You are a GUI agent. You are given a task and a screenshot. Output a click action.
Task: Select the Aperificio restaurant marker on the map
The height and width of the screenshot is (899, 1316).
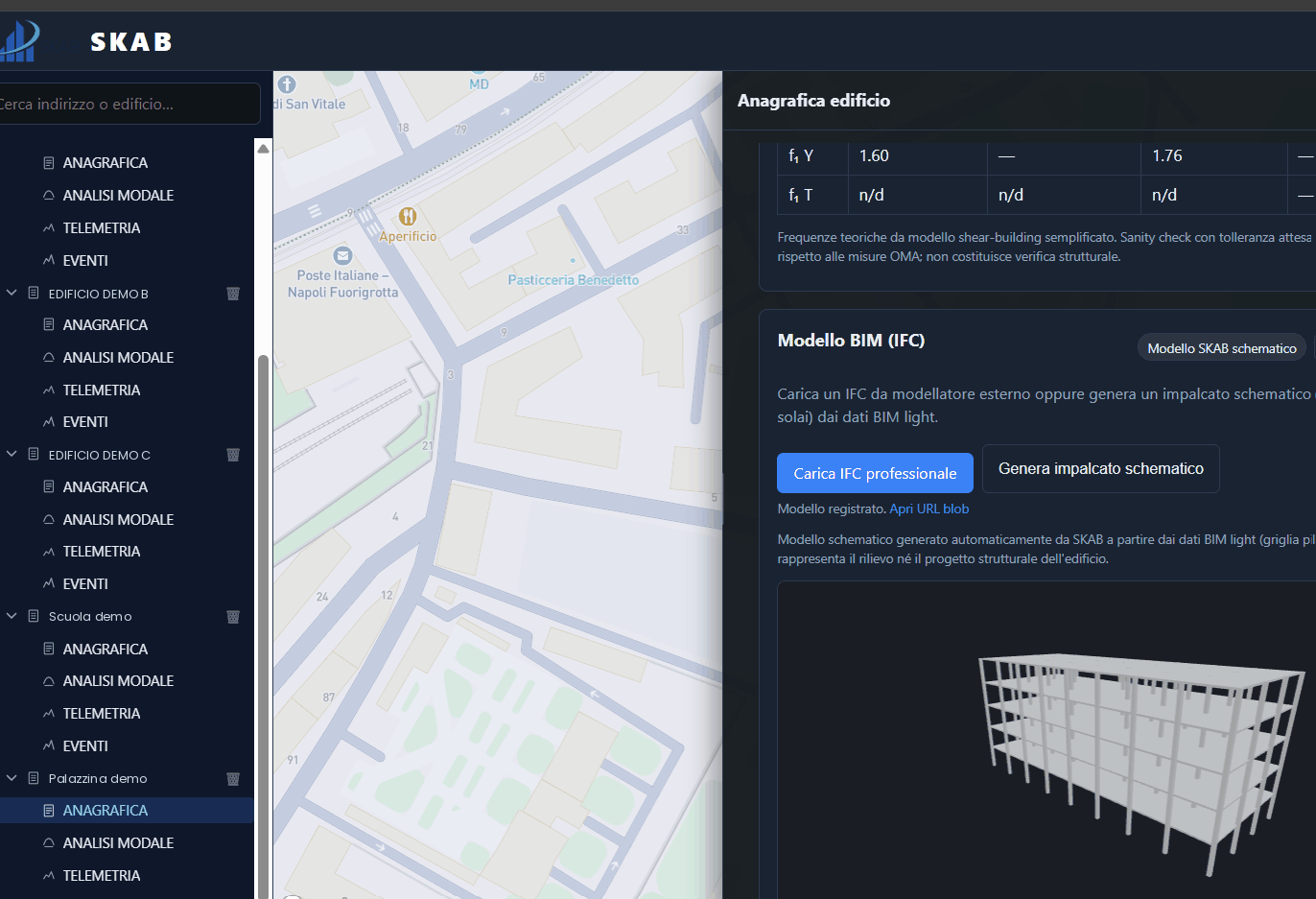point(408,217)
